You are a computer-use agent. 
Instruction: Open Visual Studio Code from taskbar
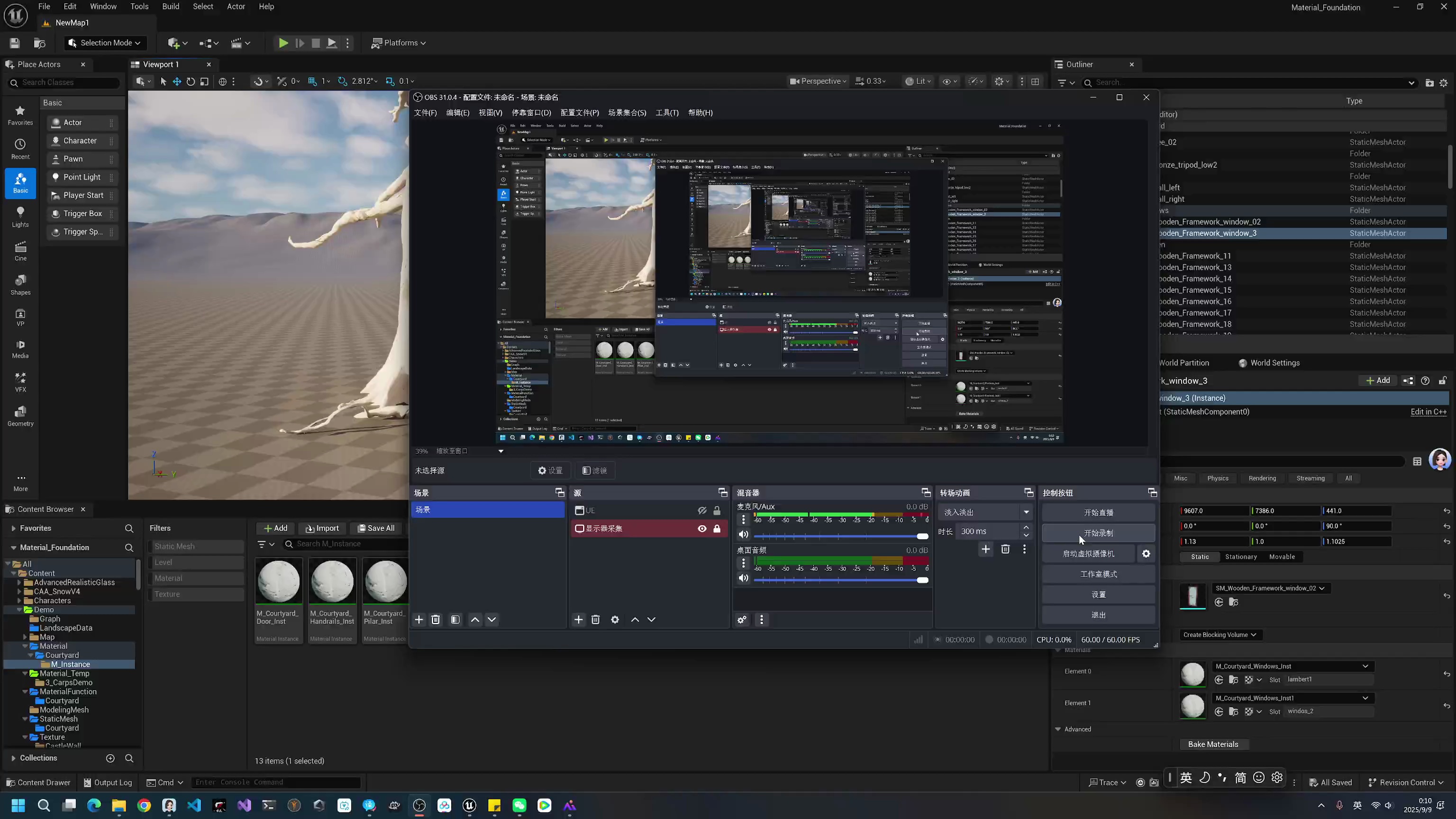click(x=194, y=805)
